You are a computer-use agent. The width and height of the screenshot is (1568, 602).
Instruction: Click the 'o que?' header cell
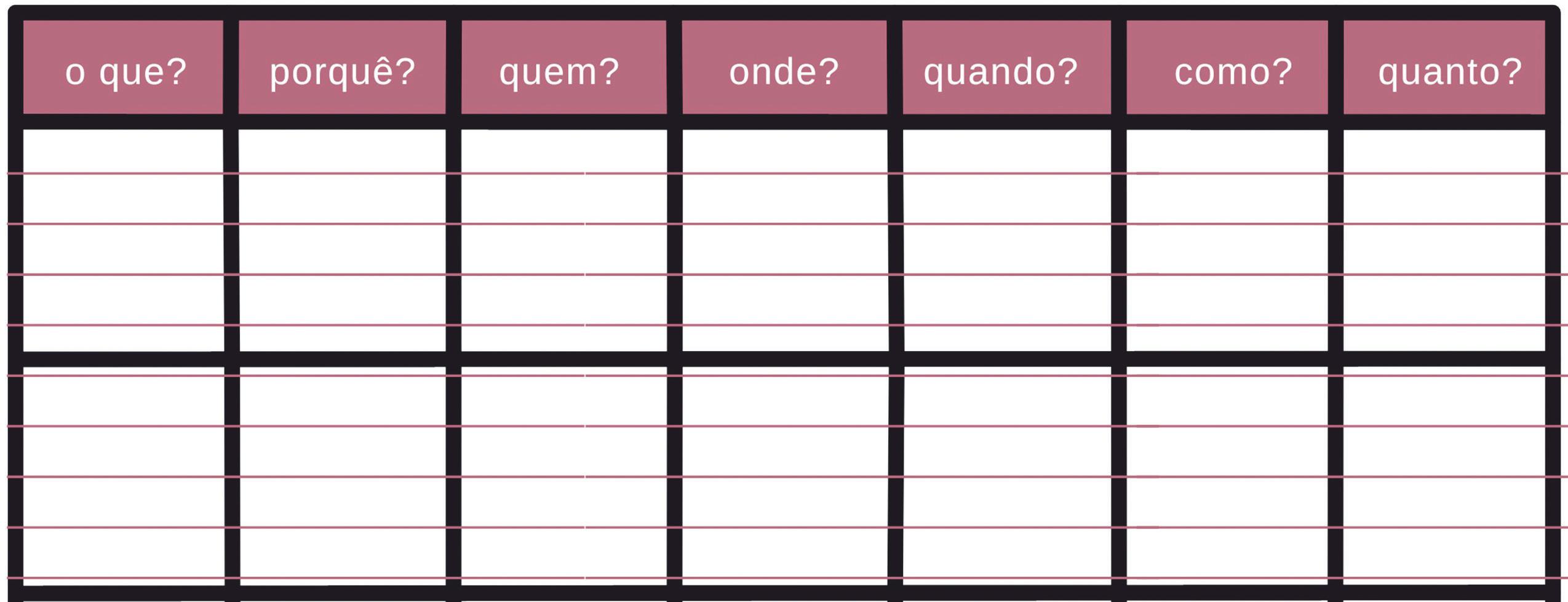pos(123,67)
